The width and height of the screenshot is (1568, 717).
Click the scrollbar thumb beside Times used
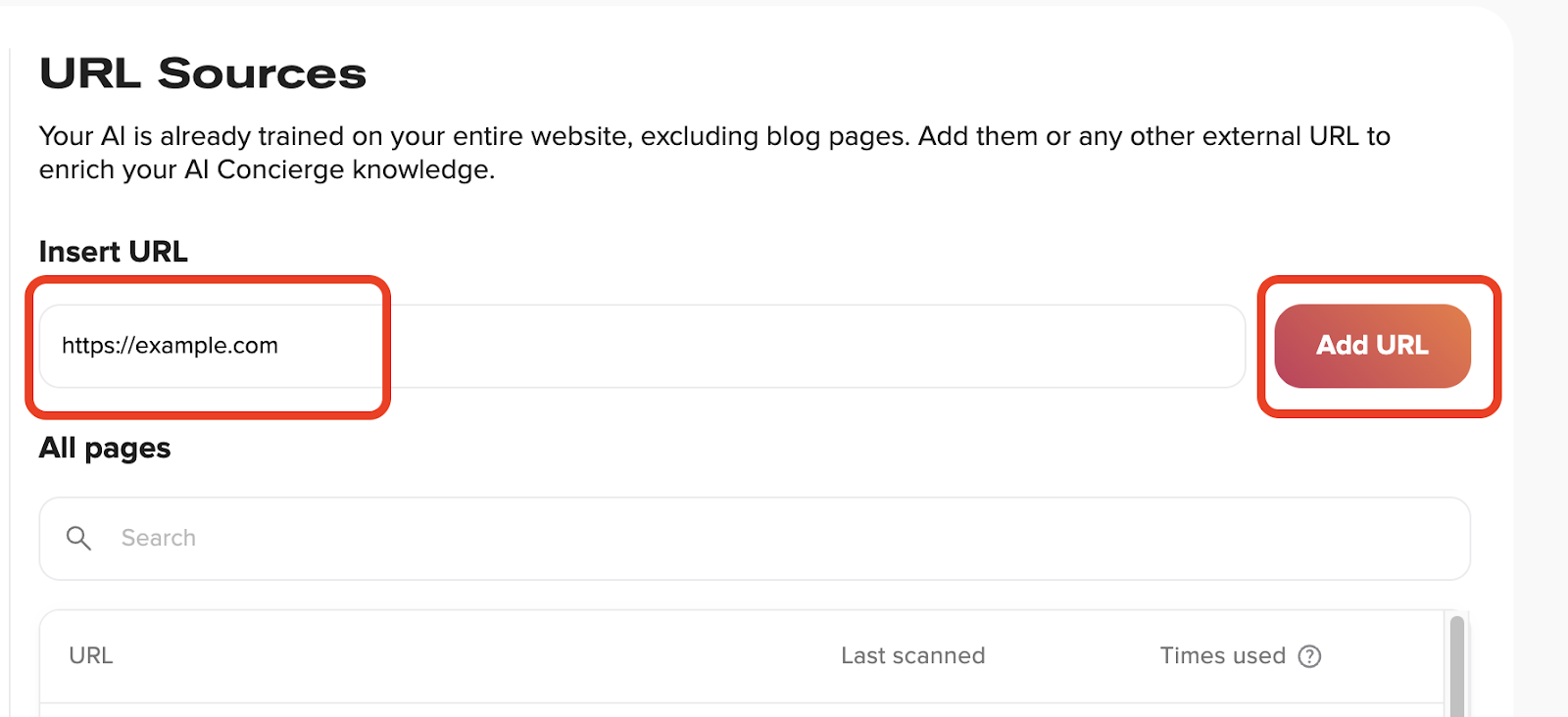pos(1456,666)
